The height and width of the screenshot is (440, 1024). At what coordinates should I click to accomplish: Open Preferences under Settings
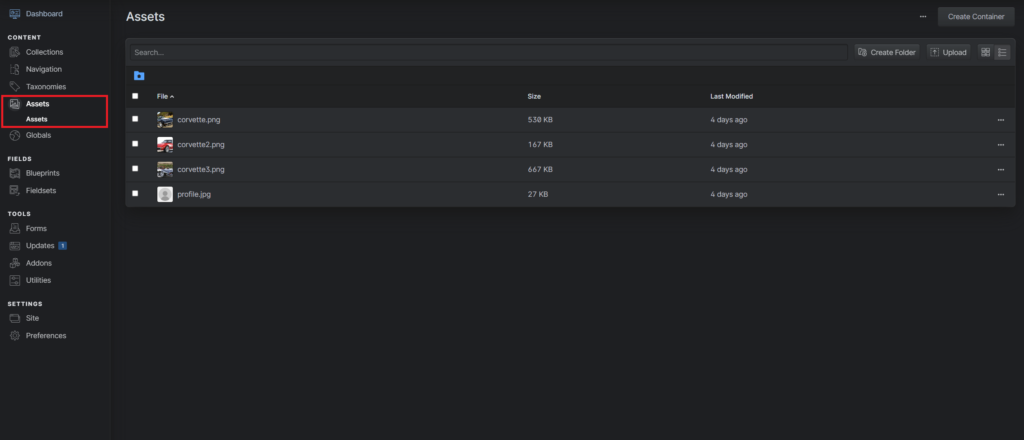pos(46,335)
